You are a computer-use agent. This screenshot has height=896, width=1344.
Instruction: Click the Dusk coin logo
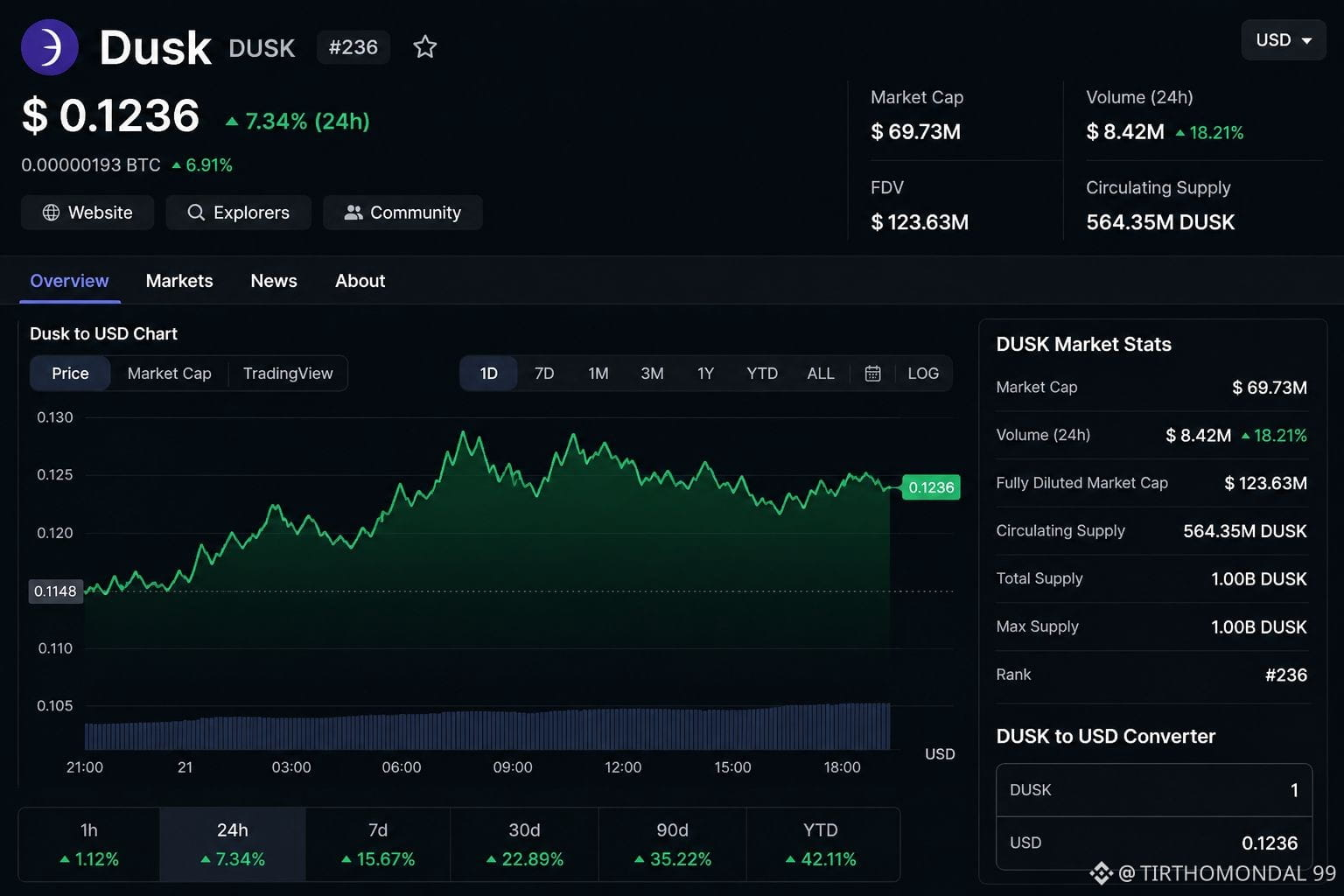tap(50, 47)
